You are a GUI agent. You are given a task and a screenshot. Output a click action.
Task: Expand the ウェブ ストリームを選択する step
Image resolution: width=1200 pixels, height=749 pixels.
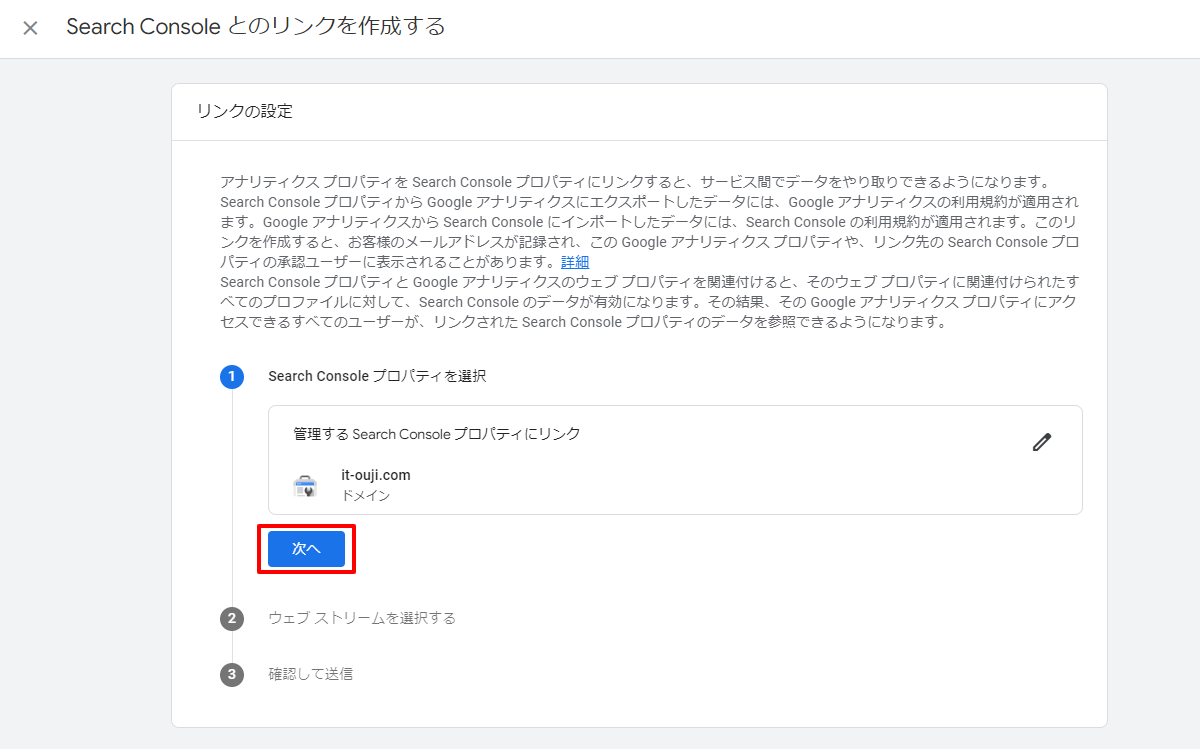[362, 618]
